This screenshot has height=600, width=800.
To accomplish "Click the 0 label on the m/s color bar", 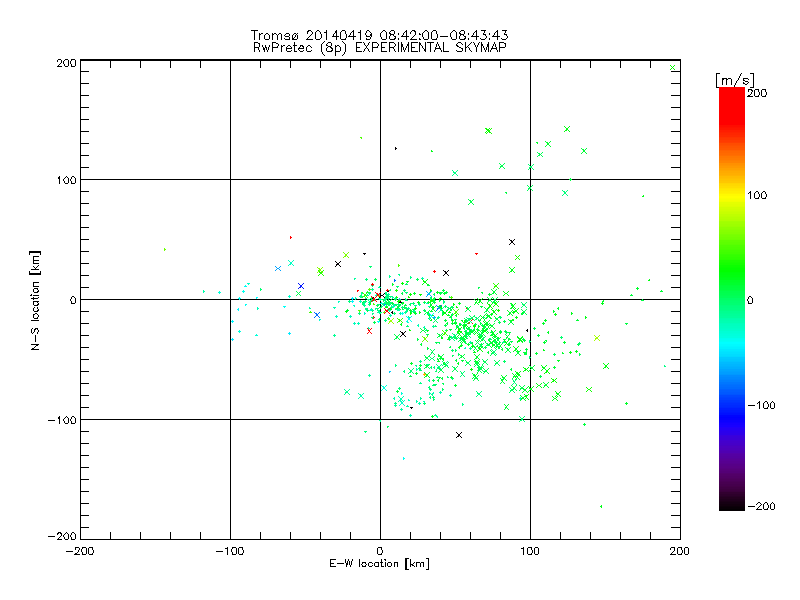I will (750, 300).
